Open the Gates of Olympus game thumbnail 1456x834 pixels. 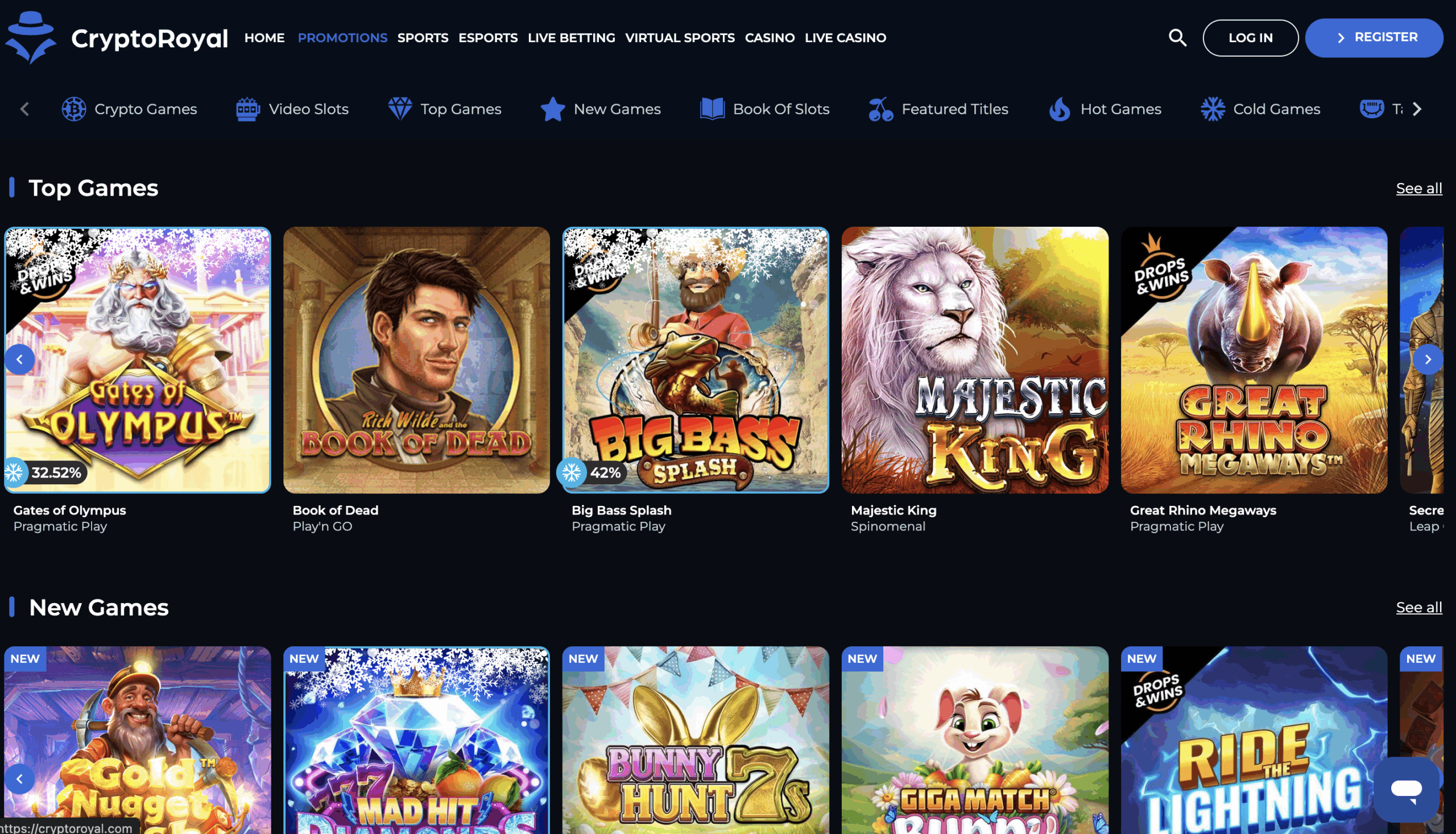(138, 360)
